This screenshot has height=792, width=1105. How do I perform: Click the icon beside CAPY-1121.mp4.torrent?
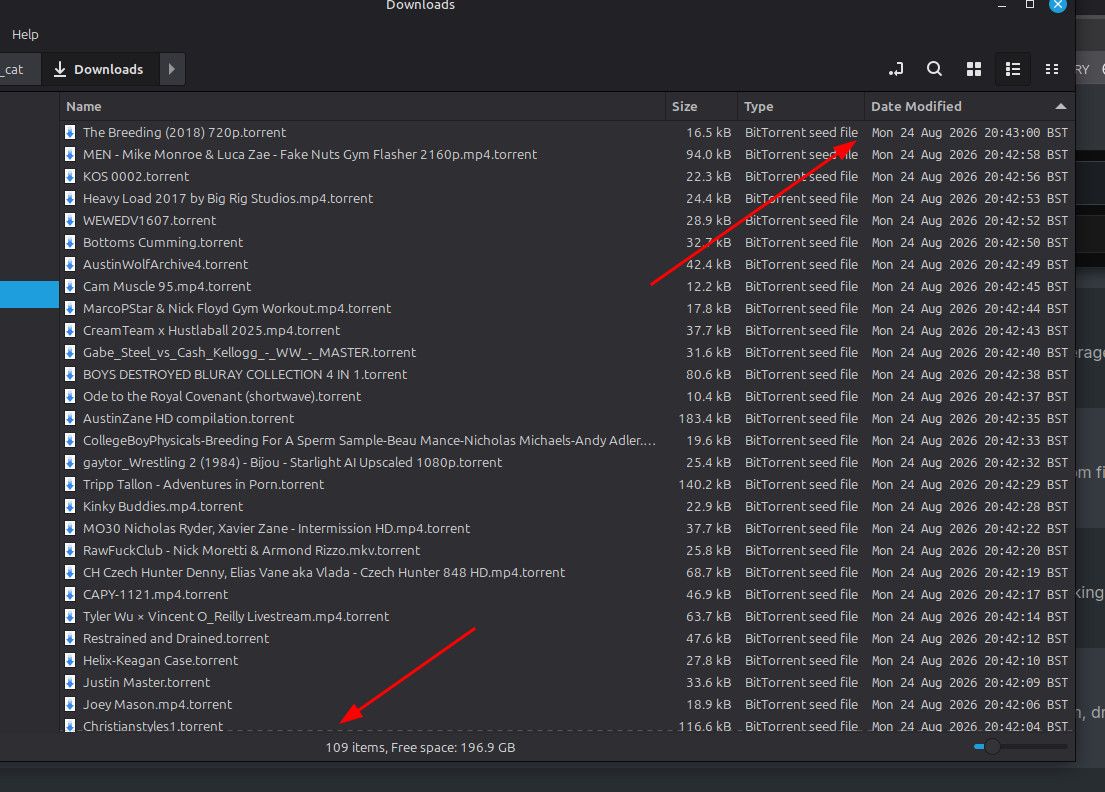pyautogui.click(x=70, y=594)
